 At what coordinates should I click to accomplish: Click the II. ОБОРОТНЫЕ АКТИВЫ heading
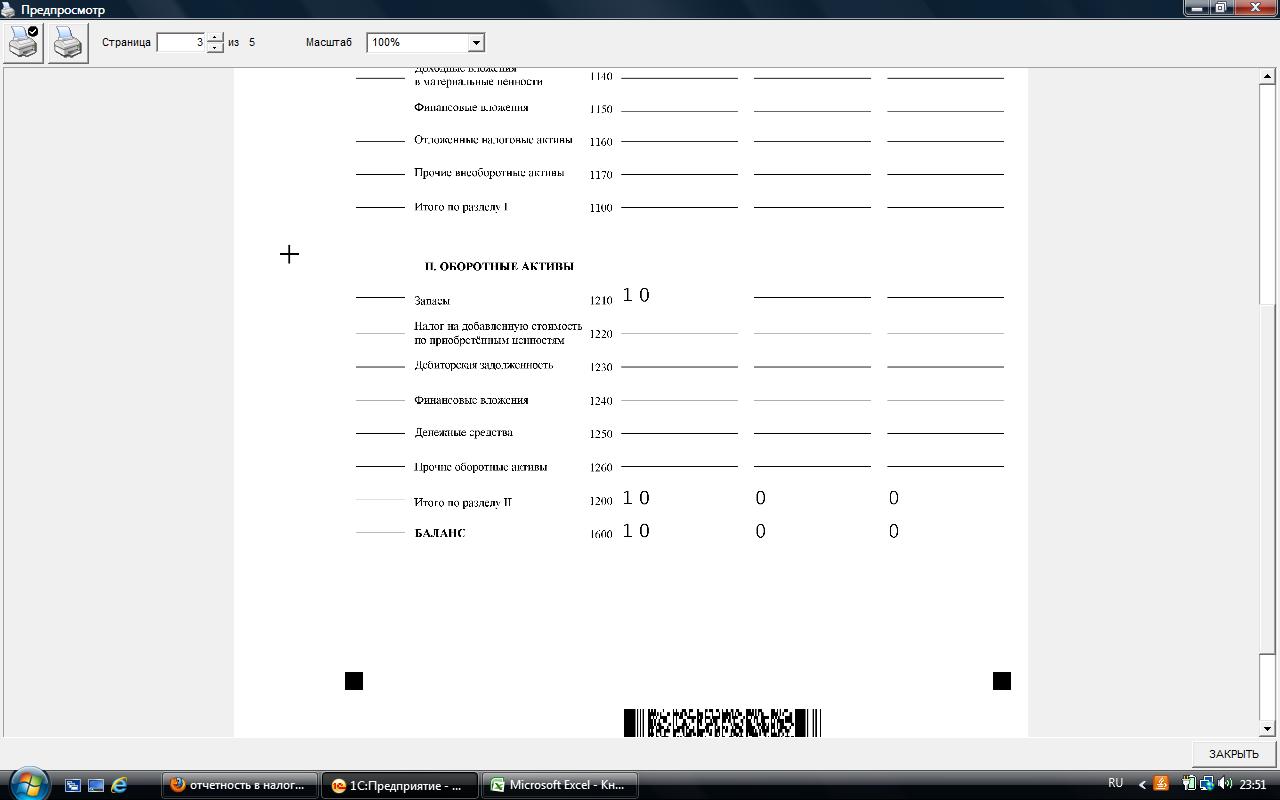pyautogui.click(x=499, y=266)
